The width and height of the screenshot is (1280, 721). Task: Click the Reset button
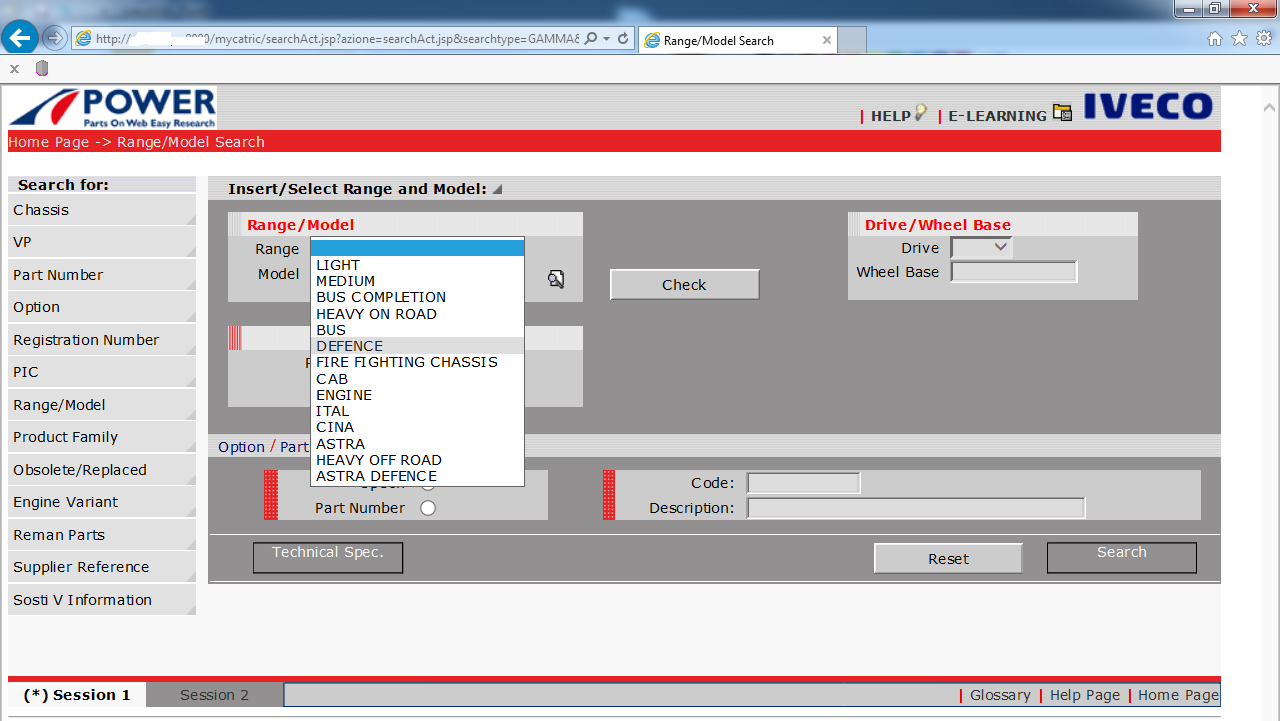[948, 559]
